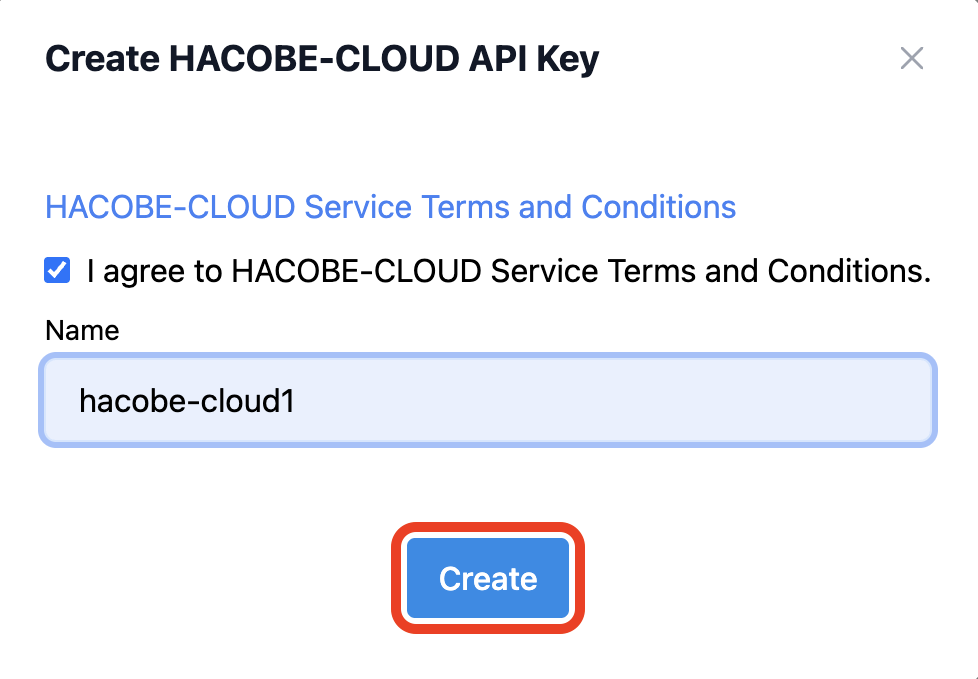This screenshot has width=978, height=679.
Task: Toggle the blue checkmark box
Action: [57, 270]
